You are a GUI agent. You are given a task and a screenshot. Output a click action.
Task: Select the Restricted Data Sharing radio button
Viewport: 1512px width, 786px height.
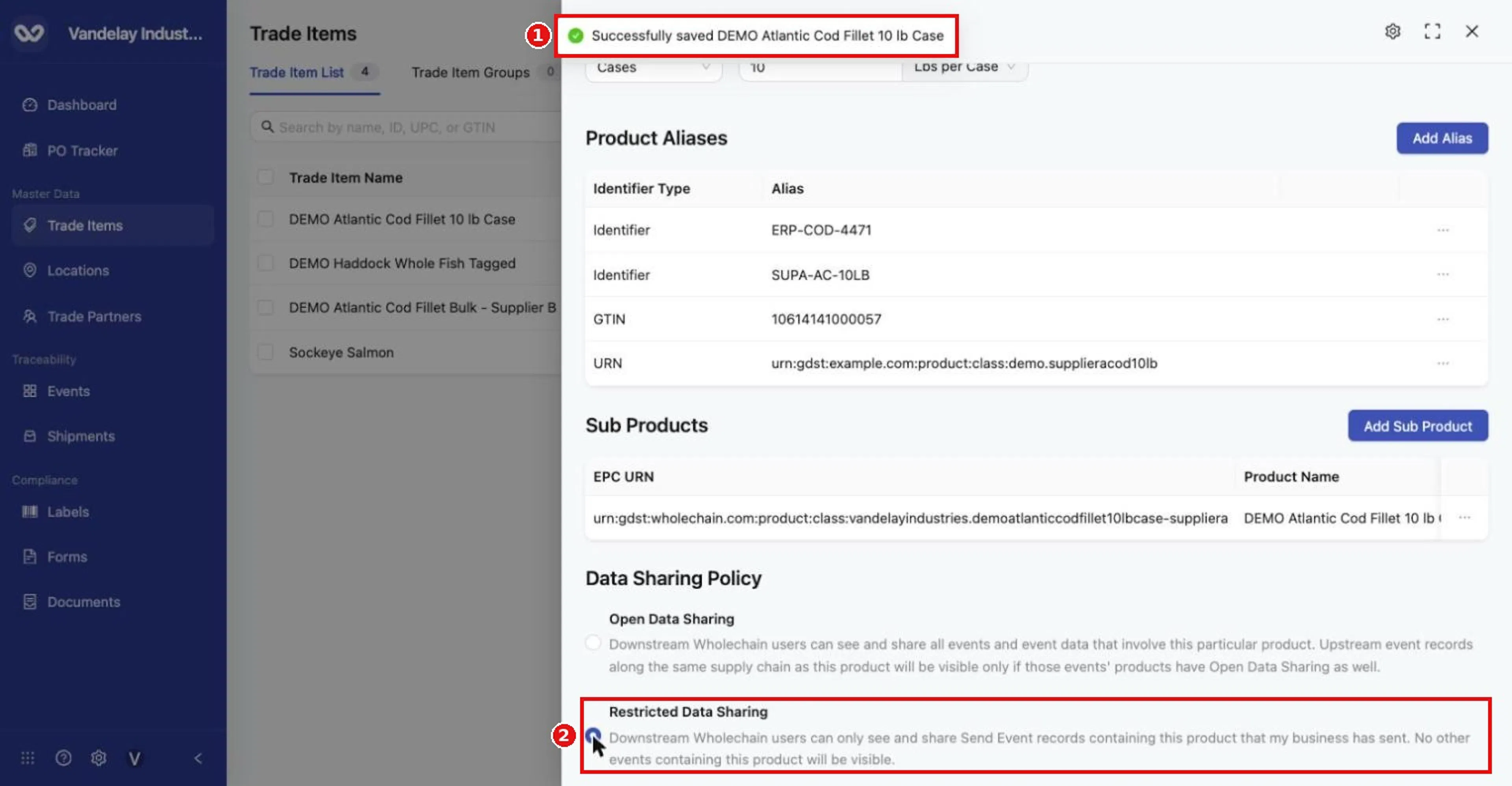593,735
